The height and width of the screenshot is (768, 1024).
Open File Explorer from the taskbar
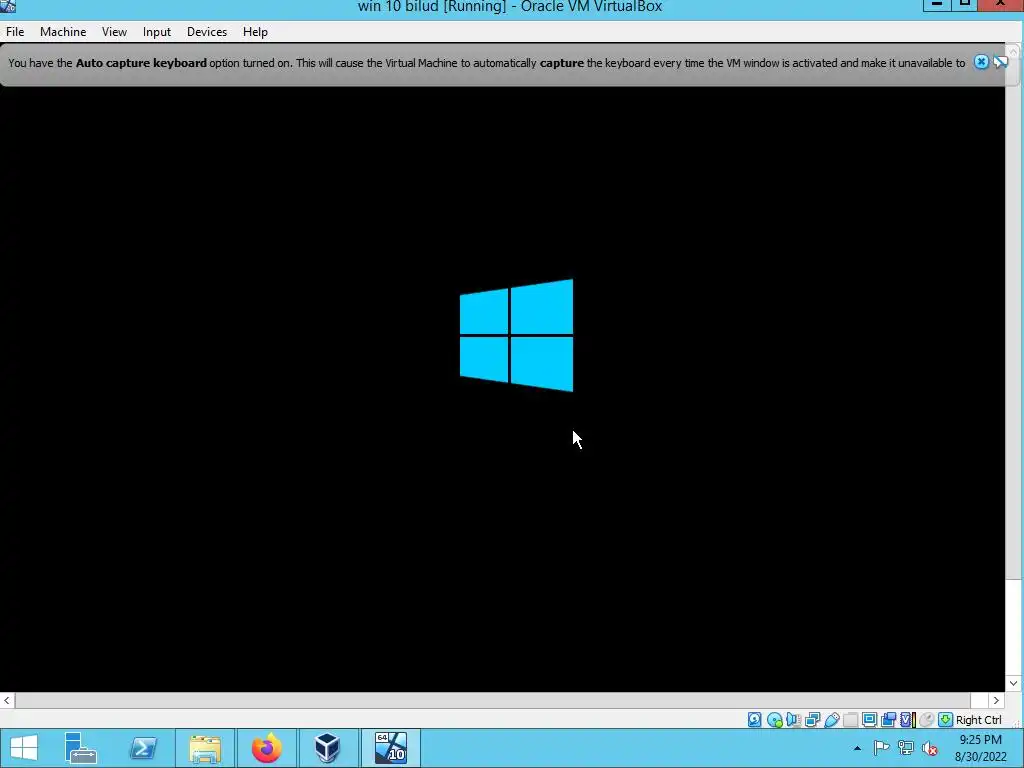pos(205,748)
